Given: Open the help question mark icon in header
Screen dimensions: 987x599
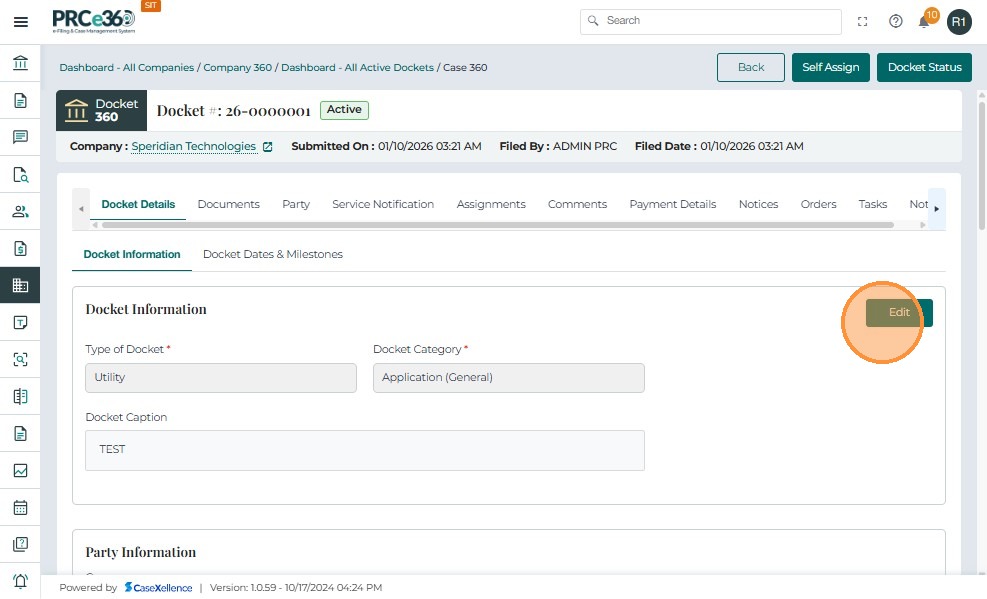Looking at the screenshot, I should (x=896, y=21).
